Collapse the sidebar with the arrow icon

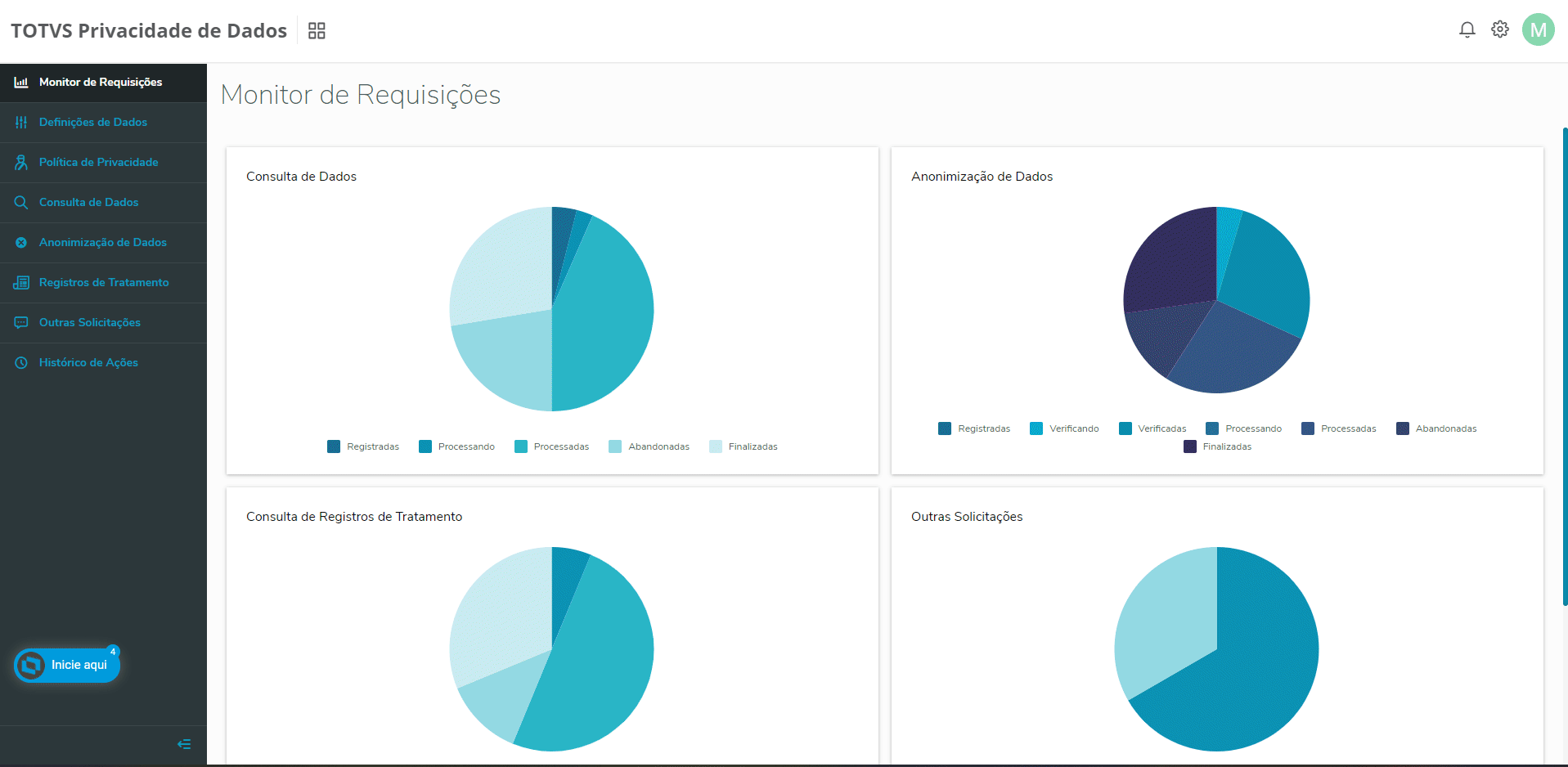(184, 744)
